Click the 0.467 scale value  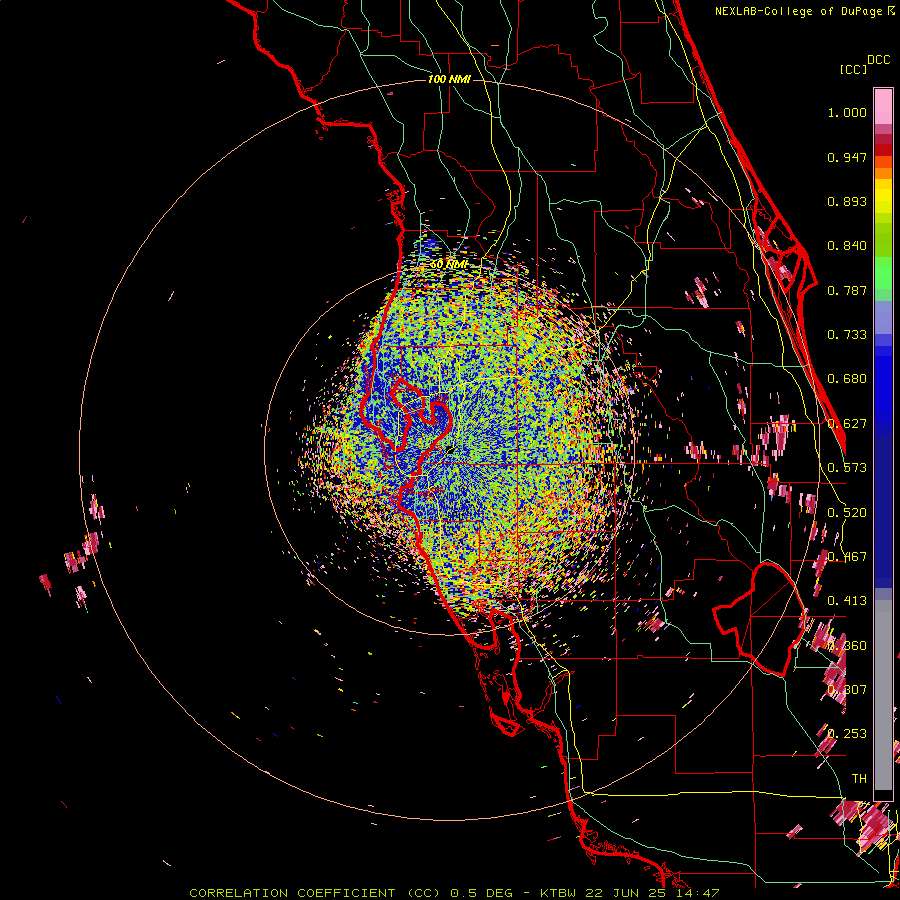[x=847, y=557]
